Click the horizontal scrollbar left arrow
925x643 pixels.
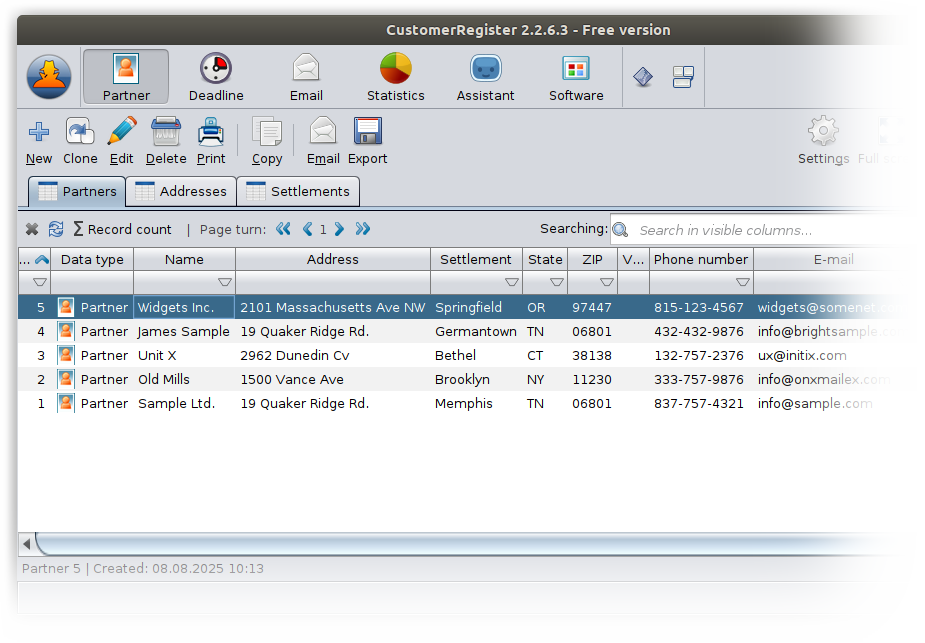tap(27, 543)
